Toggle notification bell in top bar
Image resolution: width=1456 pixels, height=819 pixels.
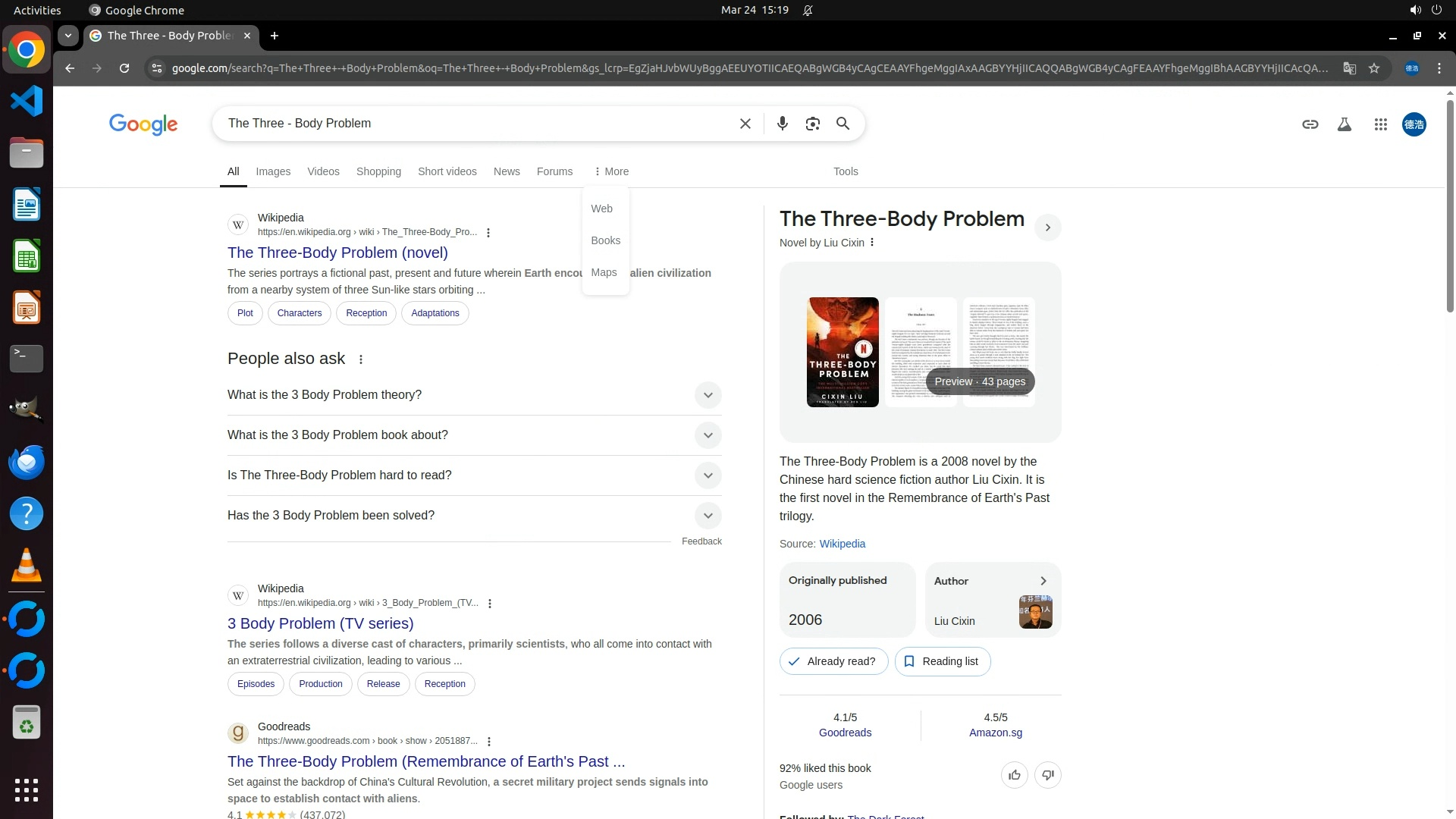pos(808,11)
